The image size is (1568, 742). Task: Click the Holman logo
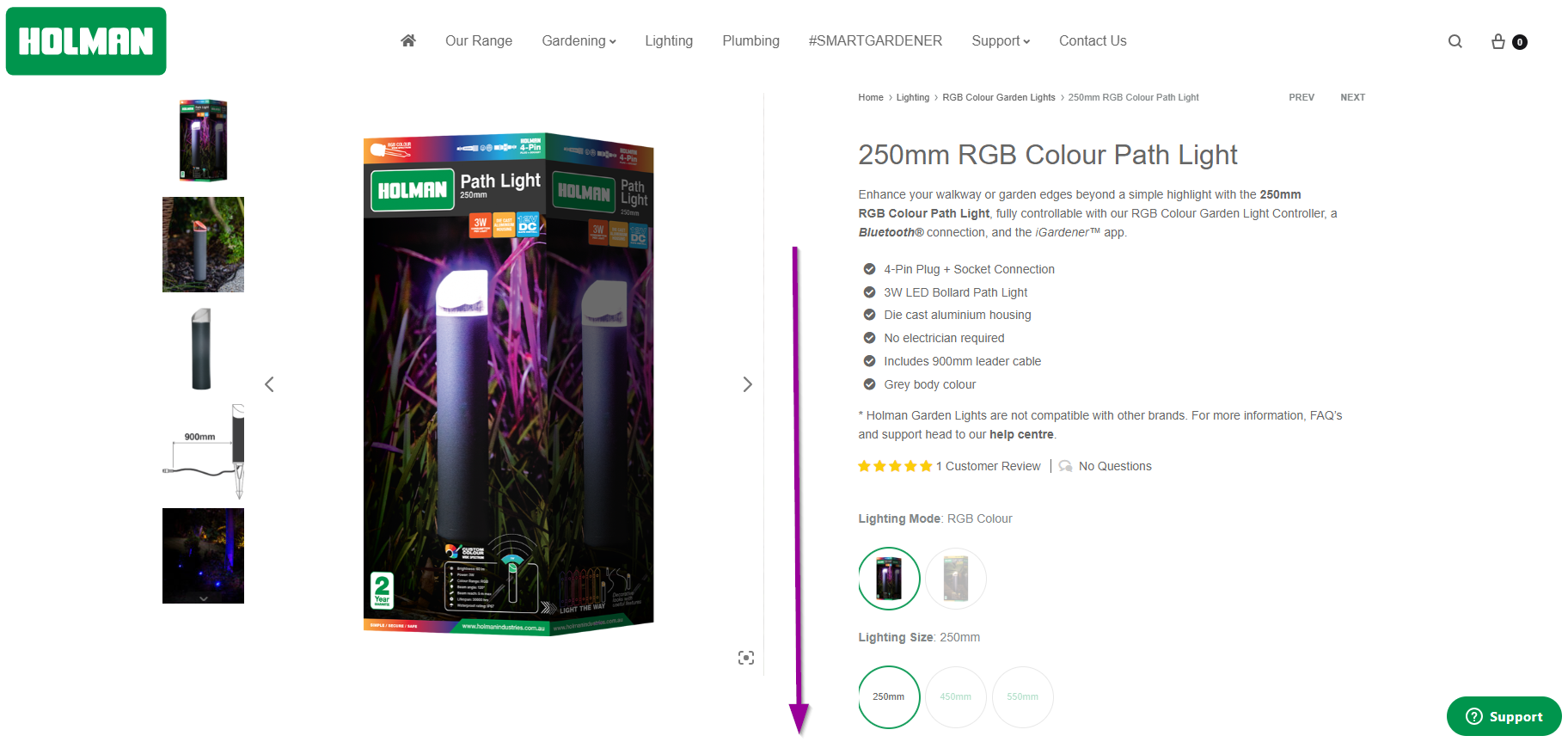[x=86, y=41]
